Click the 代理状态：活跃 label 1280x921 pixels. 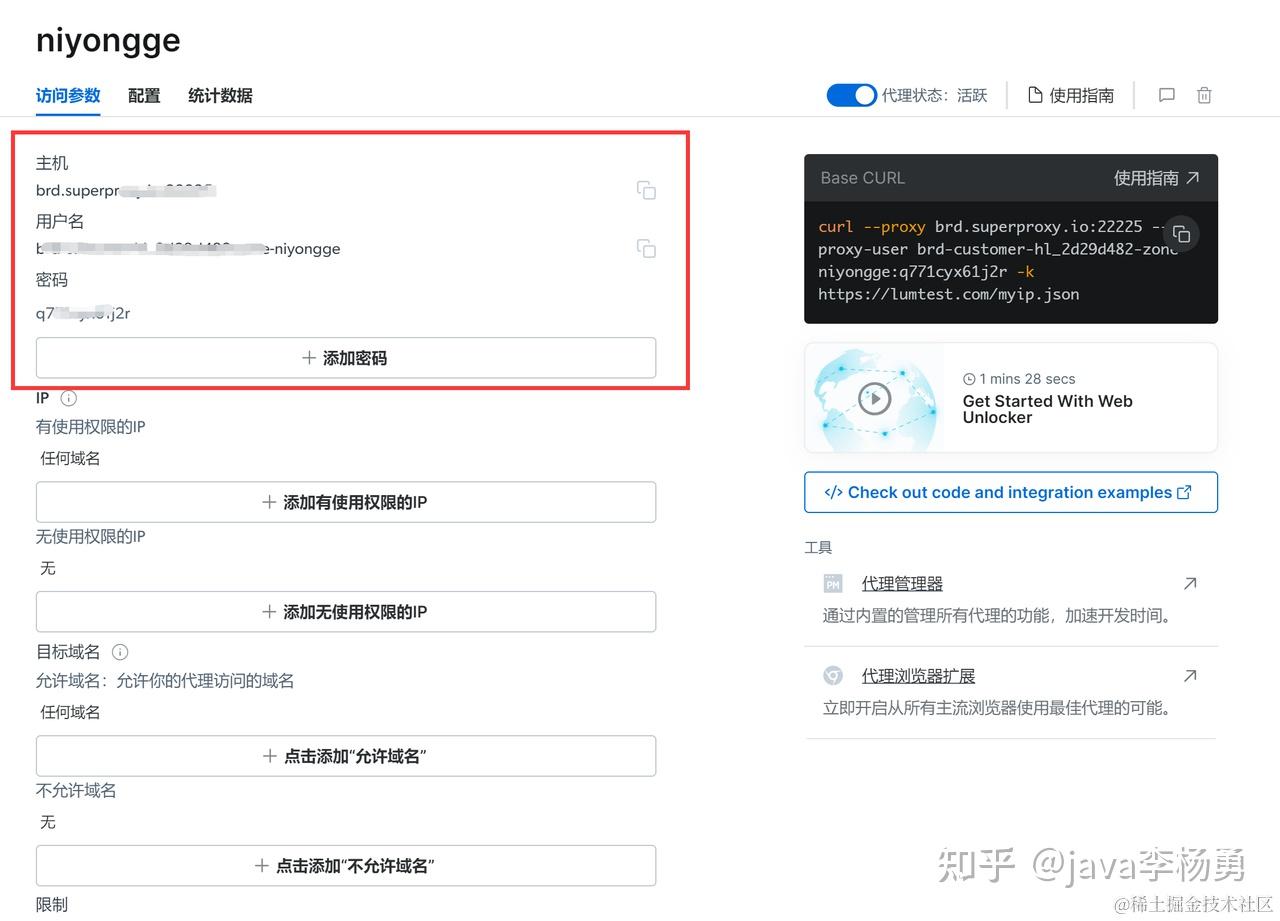coord(934,96)
